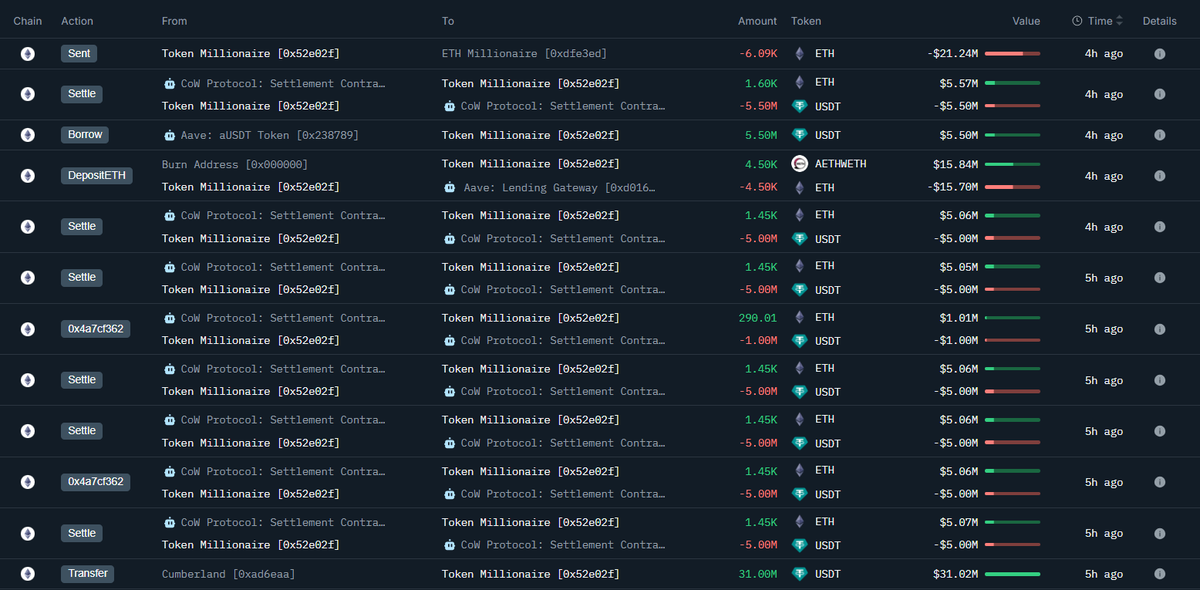Click the 4.50K AETHWETH amount
The width and height of the screenshot is (1200, 590).
[761, 164]
